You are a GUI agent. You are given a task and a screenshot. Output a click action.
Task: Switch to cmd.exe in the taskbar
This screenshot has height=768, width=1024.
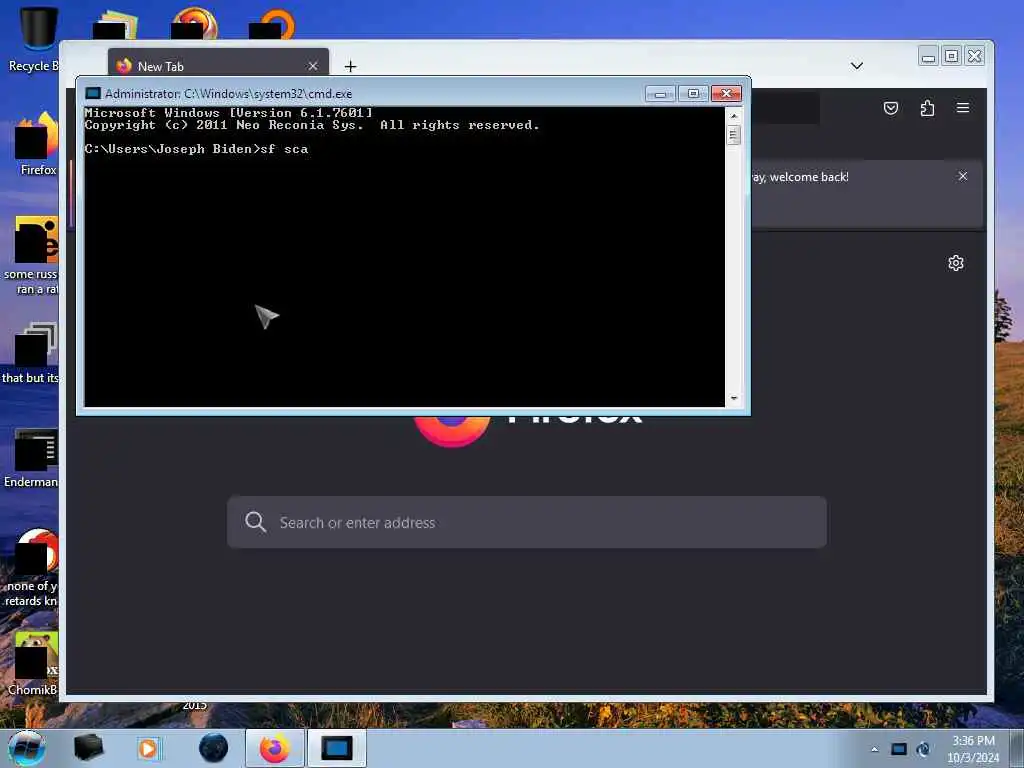[336, 748]
